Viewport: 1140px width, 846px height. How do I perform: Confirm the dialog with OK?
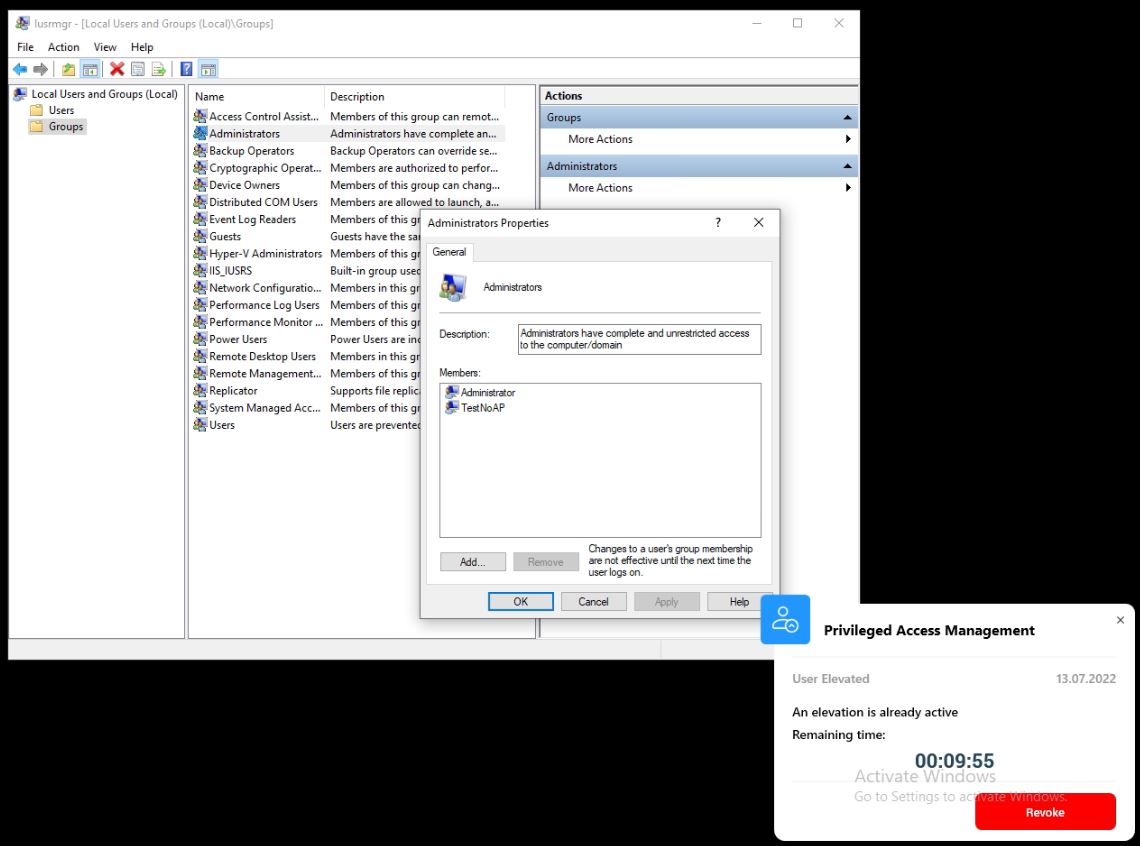coord(521,602)
